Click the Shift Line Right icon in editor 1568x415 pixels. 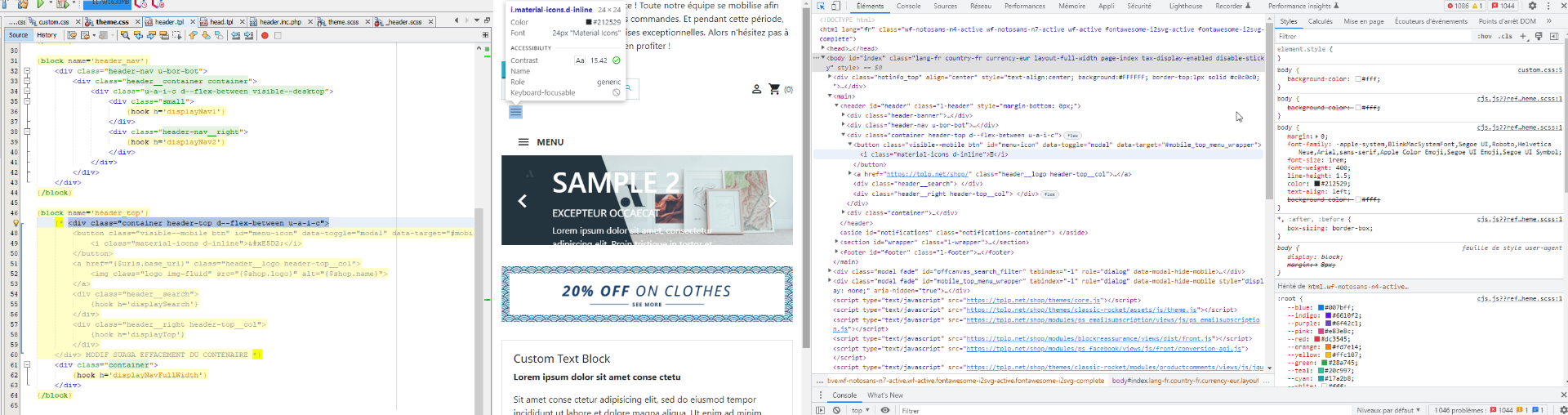248,35
